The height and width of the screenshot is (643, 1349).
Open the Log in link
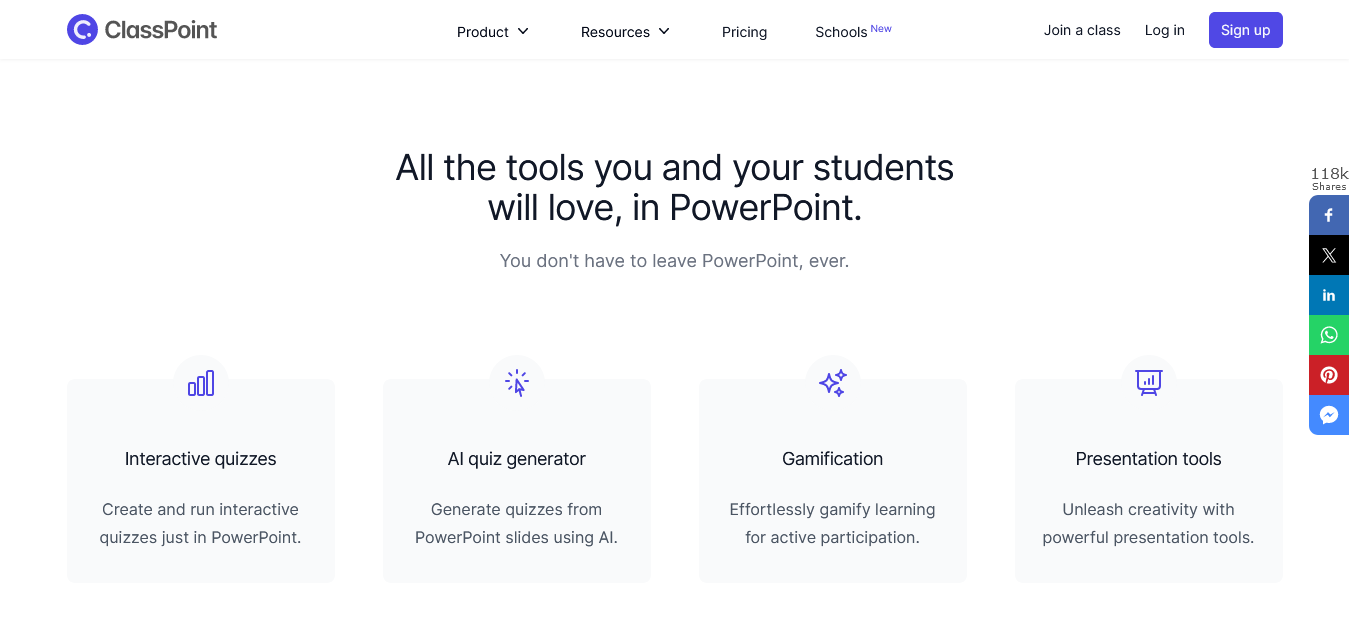coord(1165,30)
